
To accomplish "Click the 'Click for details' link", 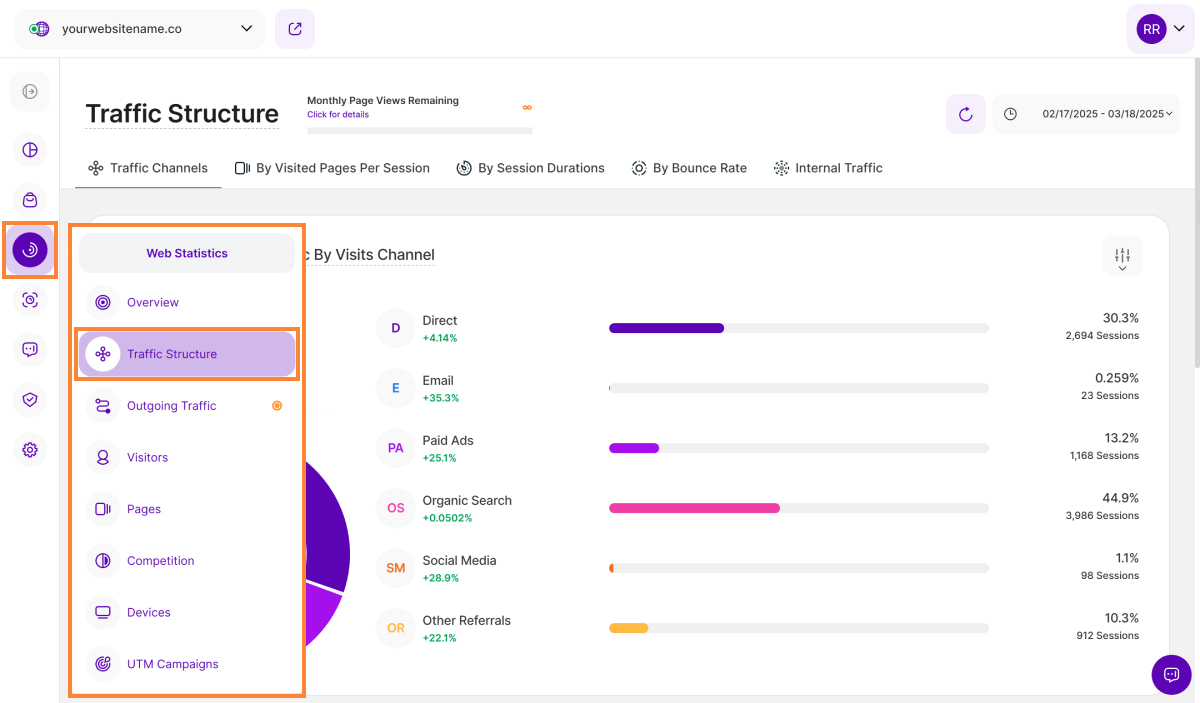I will click(x=338, y=115).
